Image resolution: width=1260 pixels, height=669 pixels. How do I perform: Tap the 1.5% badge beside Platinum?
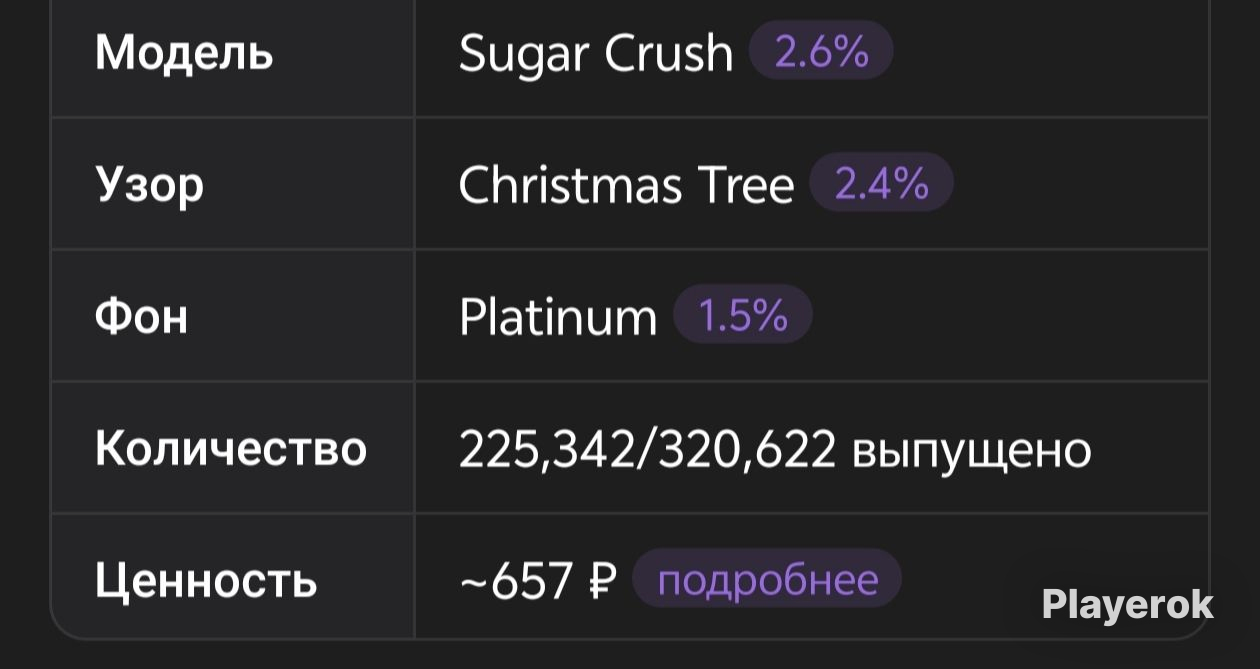coord(743,316)
